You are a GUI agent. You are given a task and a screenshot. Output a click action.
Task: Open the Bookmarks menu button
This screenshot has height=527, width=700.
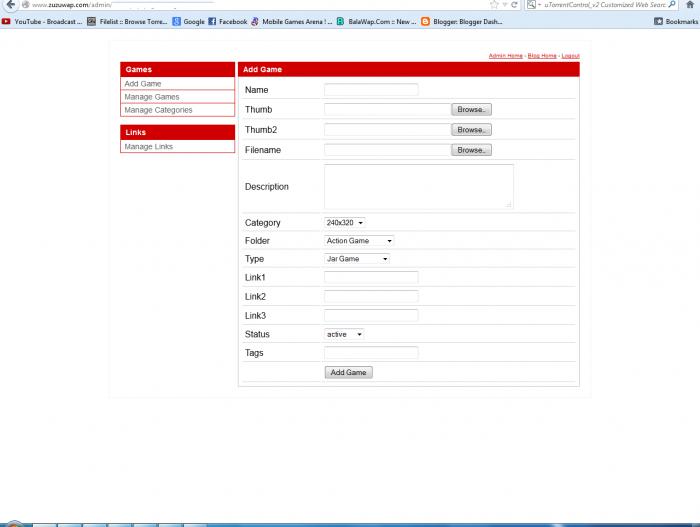676,21
